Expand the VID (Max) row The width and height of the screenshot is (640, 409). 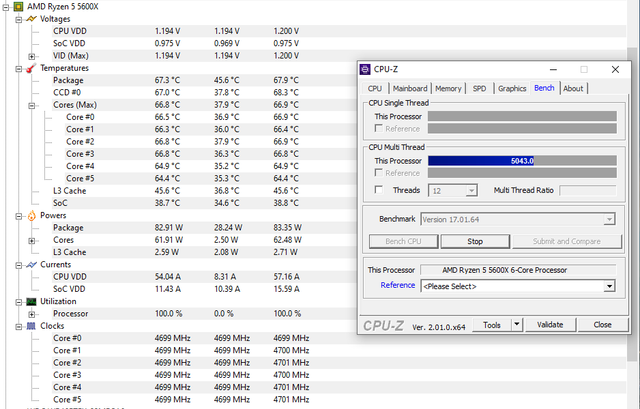[x=31, y=56]
